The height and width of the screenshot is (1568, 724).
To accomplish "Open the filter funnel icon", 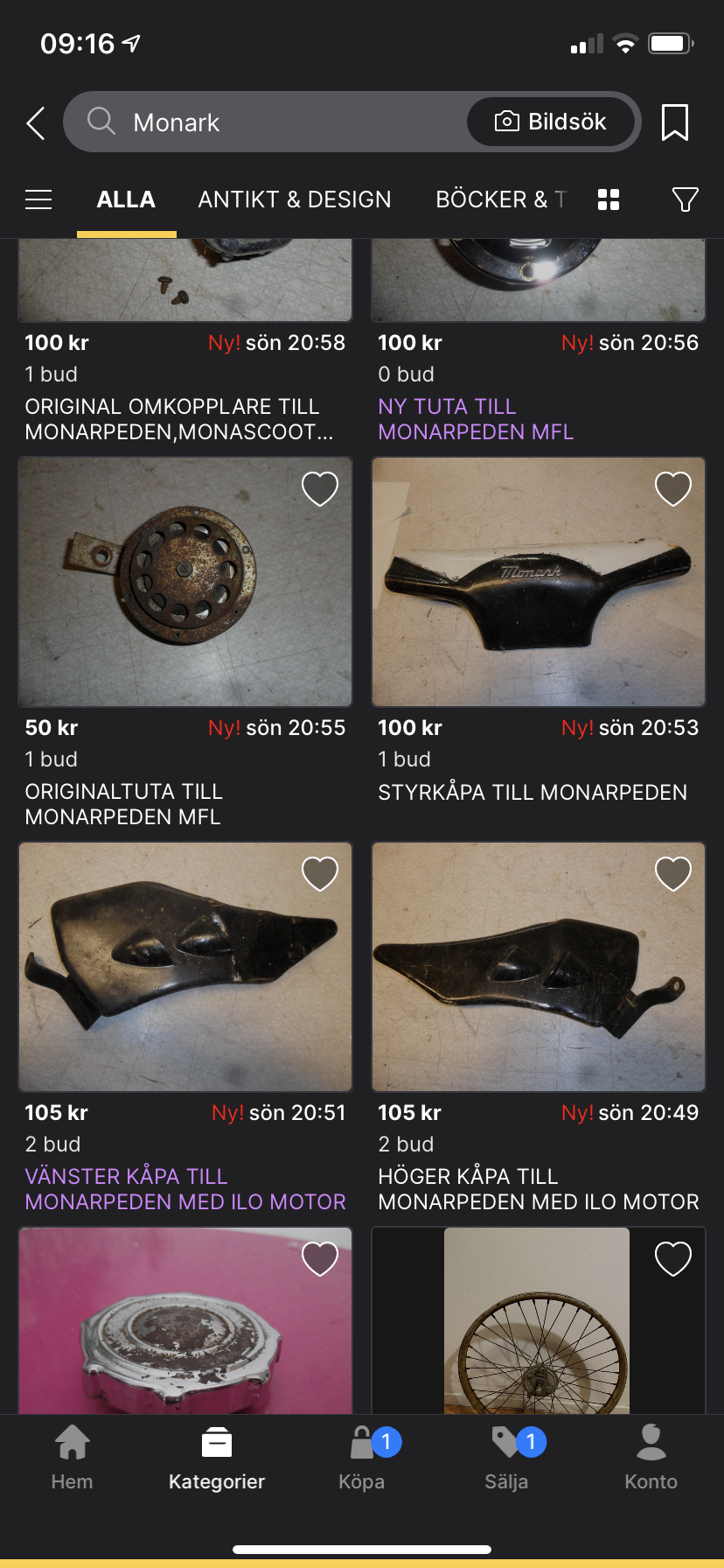I will click(x=686, y=199).
